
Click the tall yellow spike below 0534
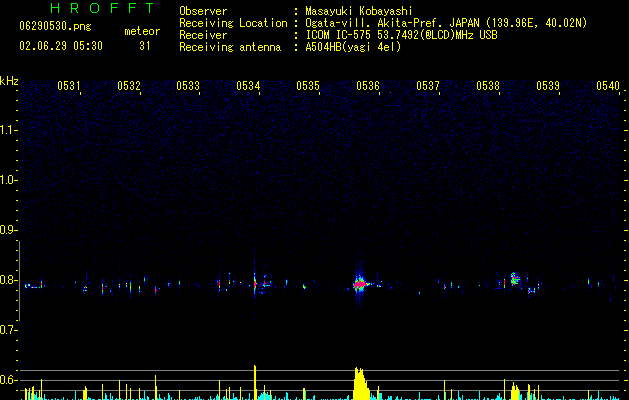coord(255,382)
